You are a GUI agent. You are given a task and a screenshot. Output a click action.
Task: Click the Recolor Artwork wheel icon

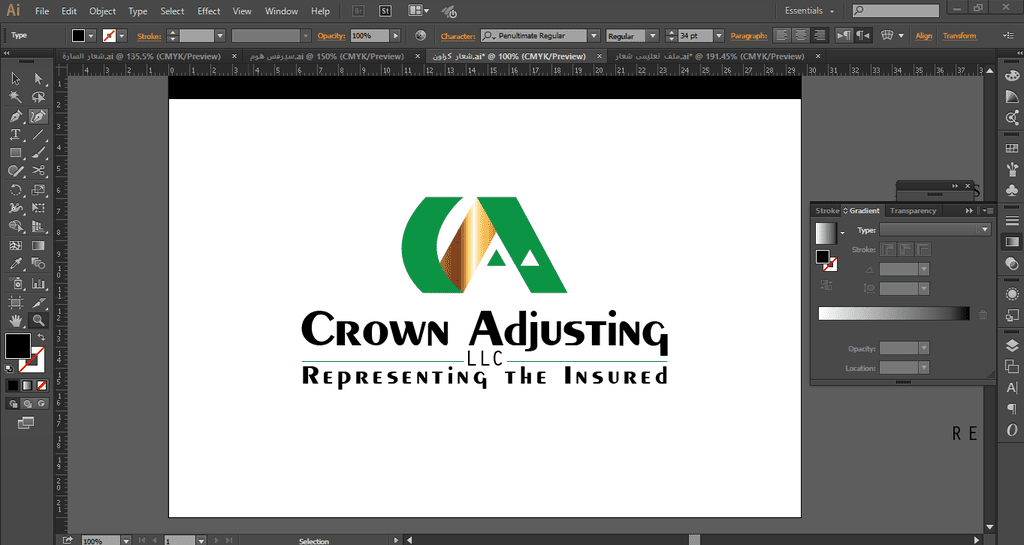pos(421,35)
